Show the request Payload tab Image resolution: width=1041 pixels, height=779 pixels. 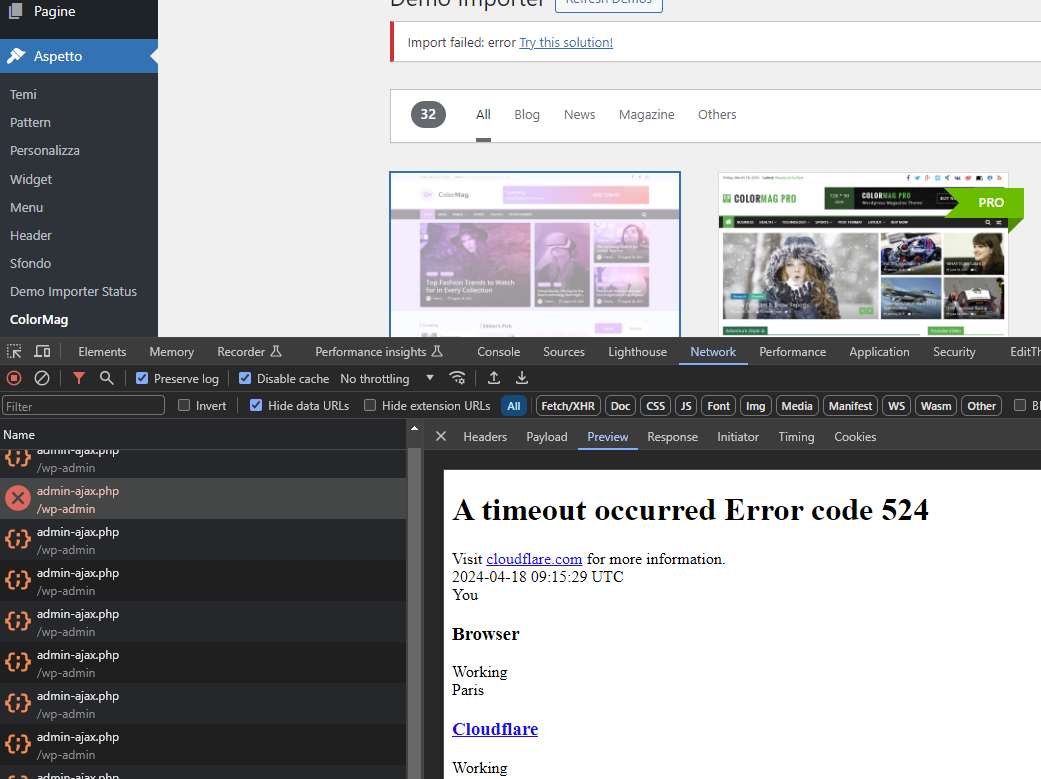[546, 436]
